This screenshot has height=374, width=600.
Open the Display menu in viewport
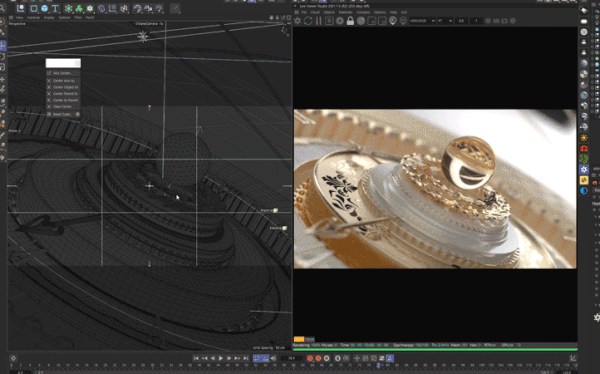click(x=49, y=17)
